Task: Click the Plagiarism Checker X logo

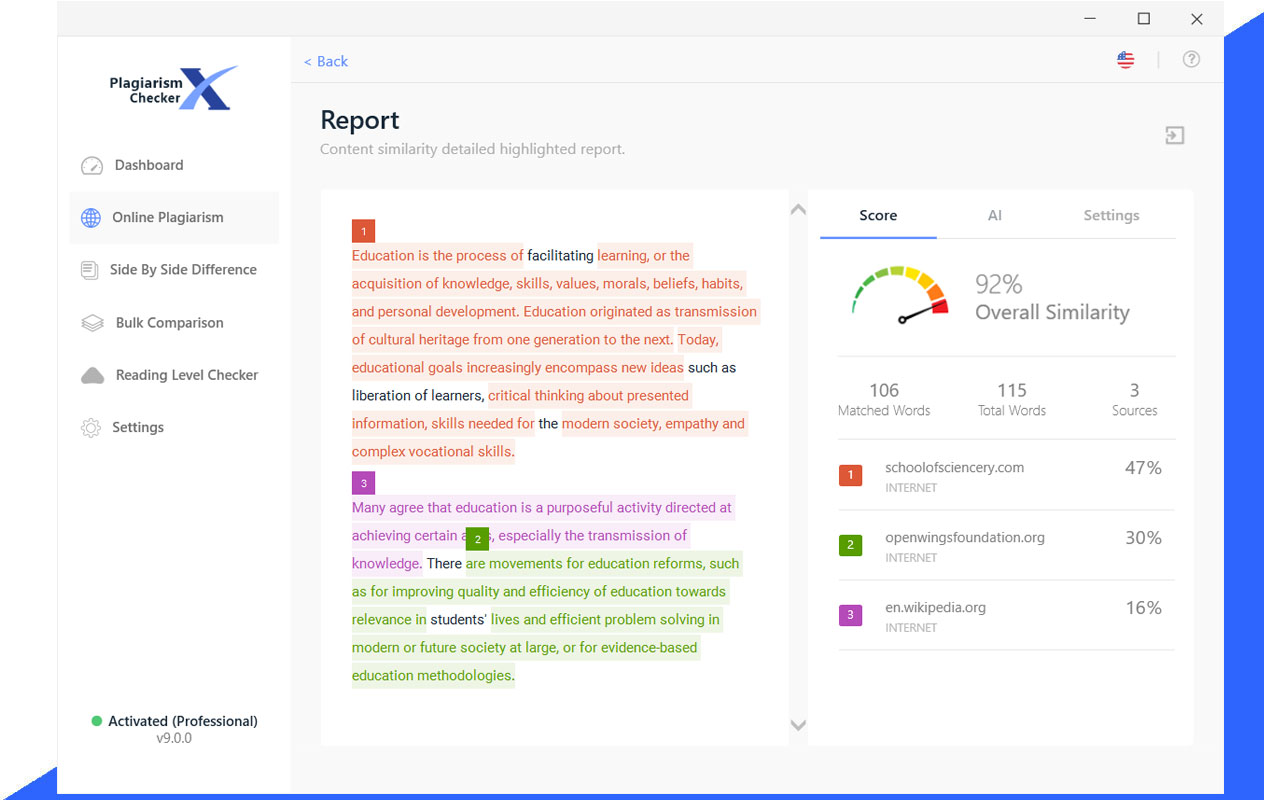Action: (x=173, y=89)
